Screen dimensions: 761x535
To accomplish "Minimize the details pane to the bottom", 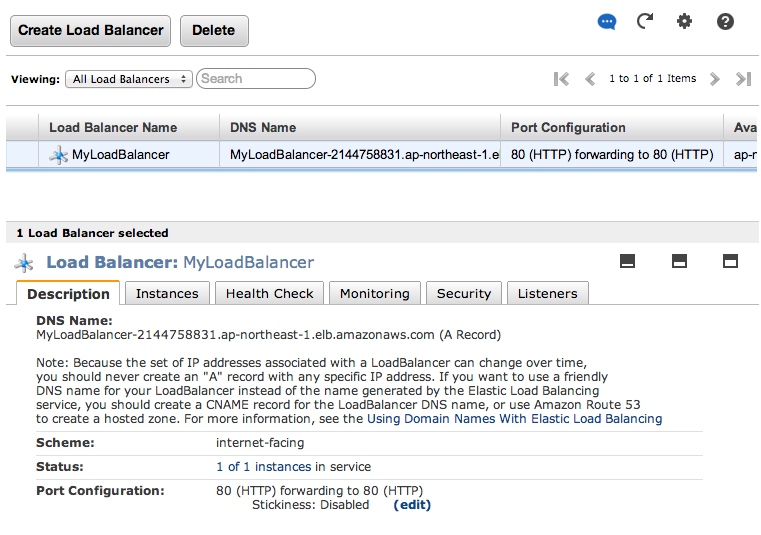I will pyautogui.click(x=627, y=261).
